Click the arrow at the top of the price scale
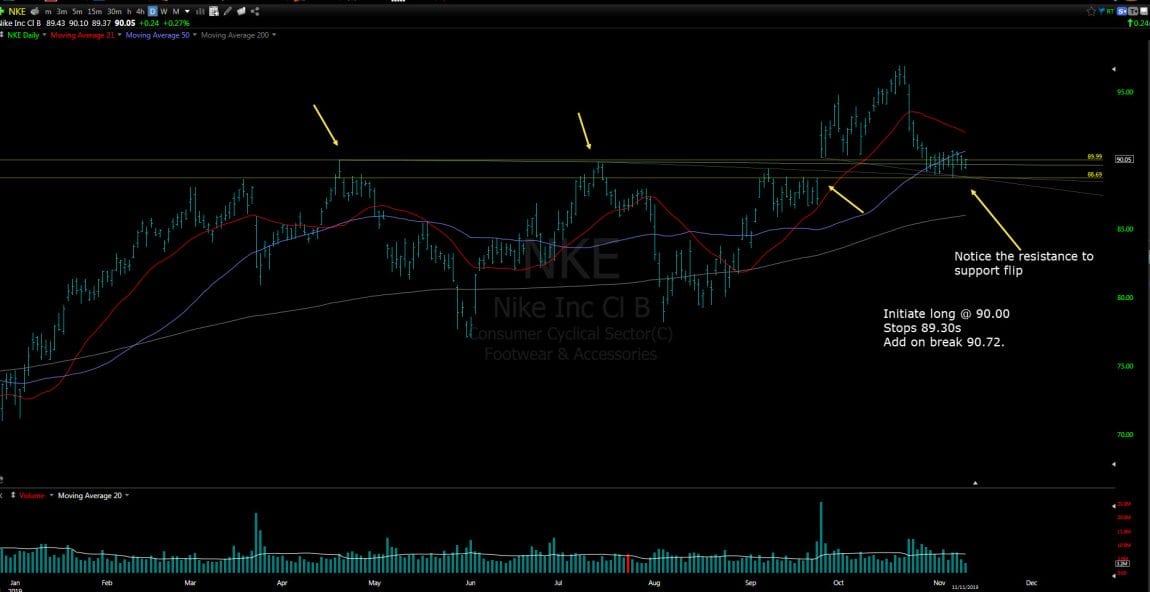Screen dimensions: 1150x592 1115,69
